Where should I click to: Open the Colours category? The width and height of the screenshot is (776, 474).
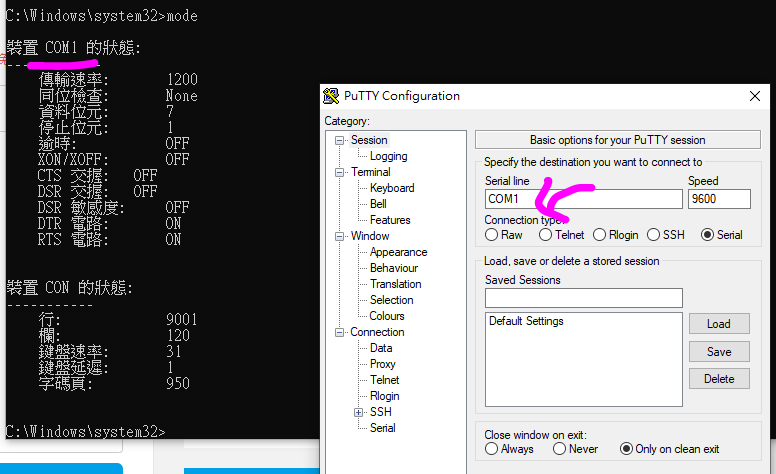pos(387,316)
